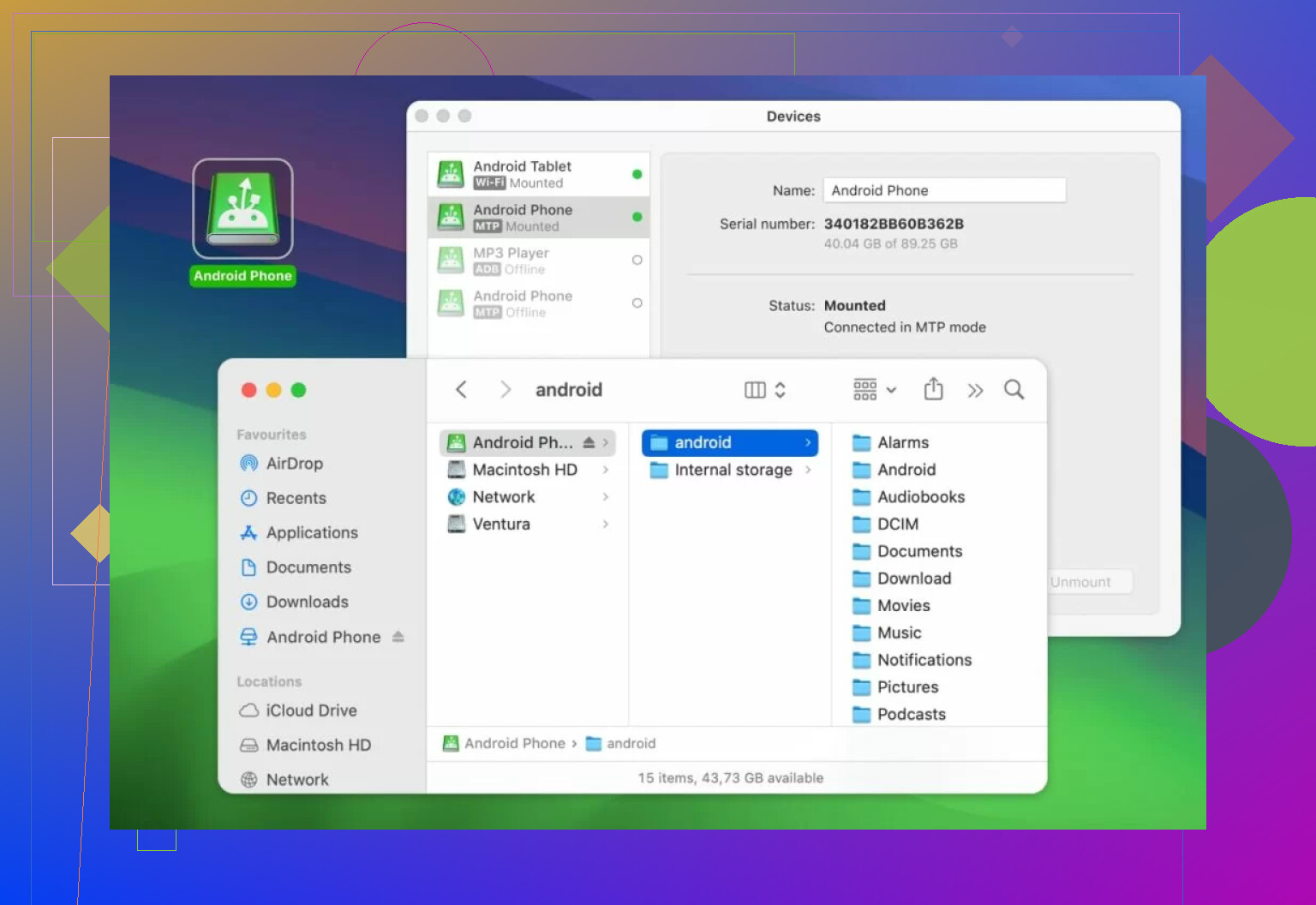The height and width of the screenshot is (905, 1316).
Task: Go back in Finder
Action: [461, 390]
